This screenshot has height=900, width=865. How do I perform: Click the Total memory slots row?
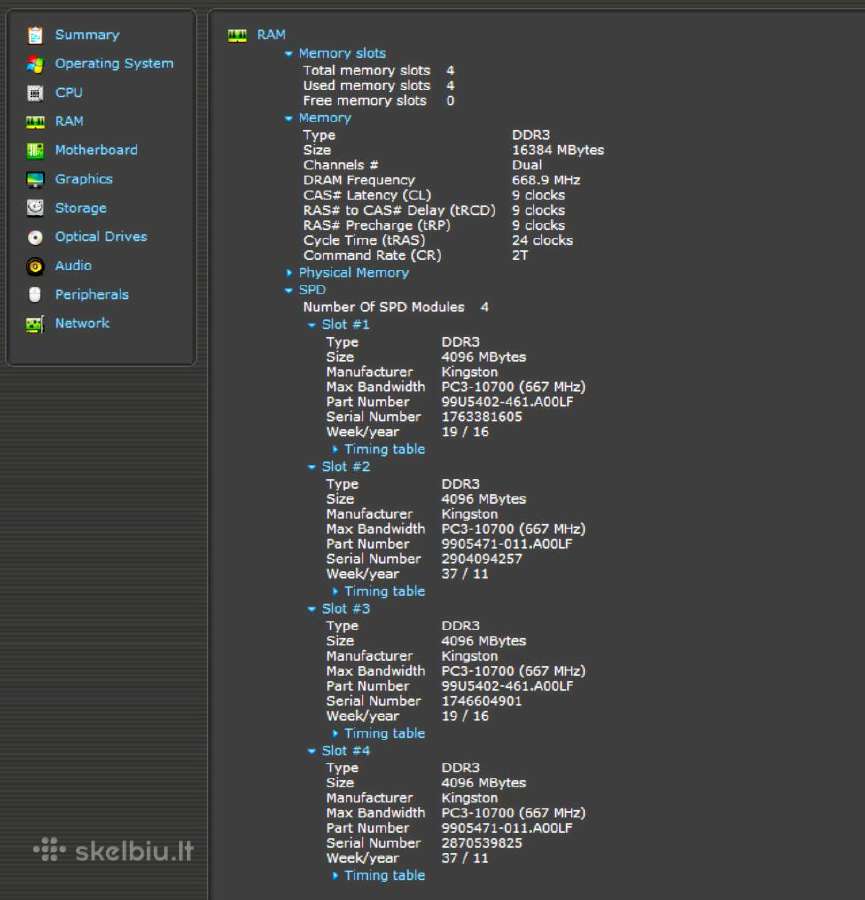pyautogui.click(x=379, y=70)
